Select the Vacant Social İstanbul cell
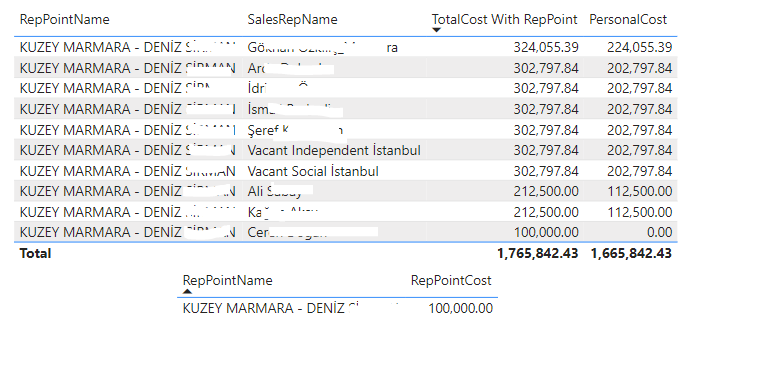The image size is (771, 375). tap(313, 171)
